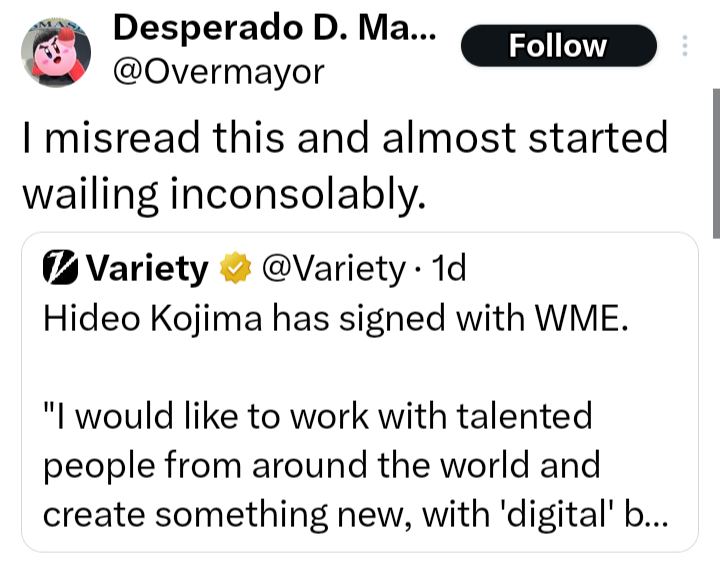720x575 pixels.
Task: Click the "I would like to work with talented" line
Action: tap(319, 415)
